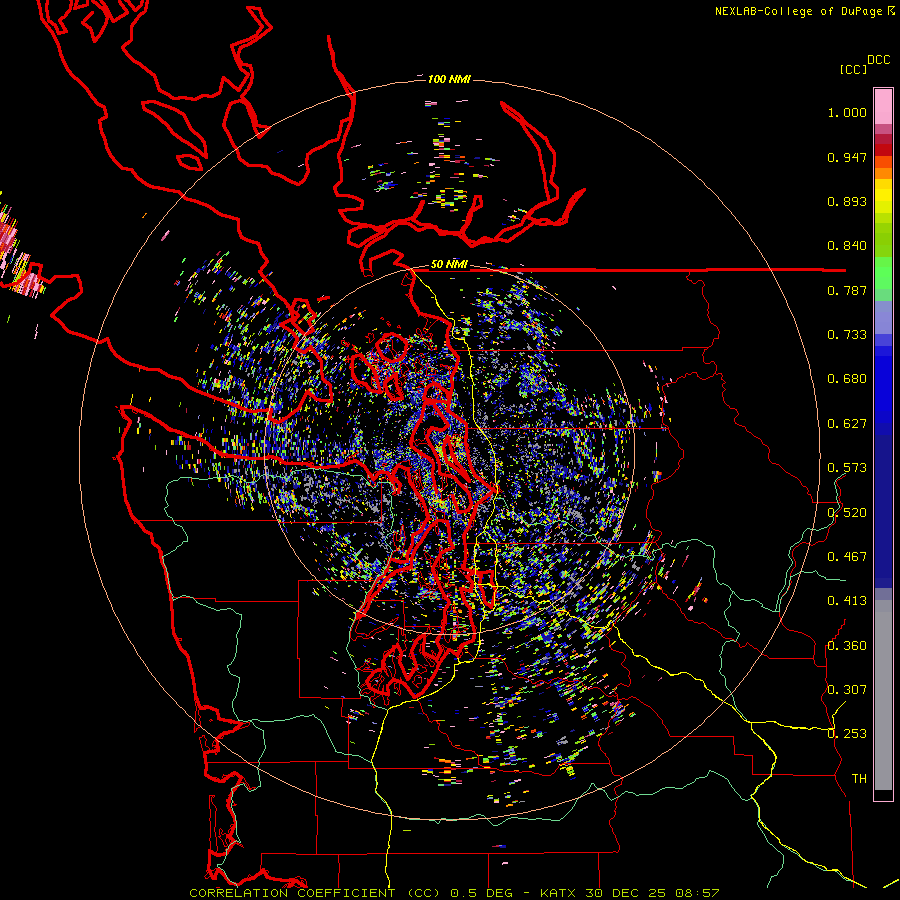
Task: Click the 0.573 scale value
Action: pos(847,468)
